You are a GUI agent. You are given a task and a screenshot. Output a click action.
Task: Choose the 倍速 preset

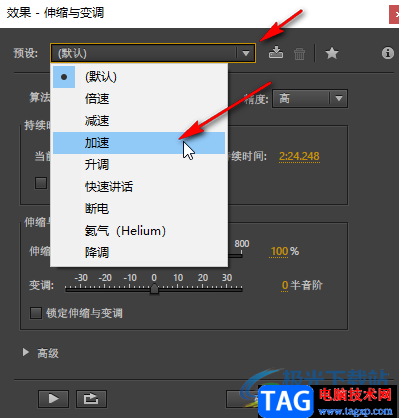(139, 99)
